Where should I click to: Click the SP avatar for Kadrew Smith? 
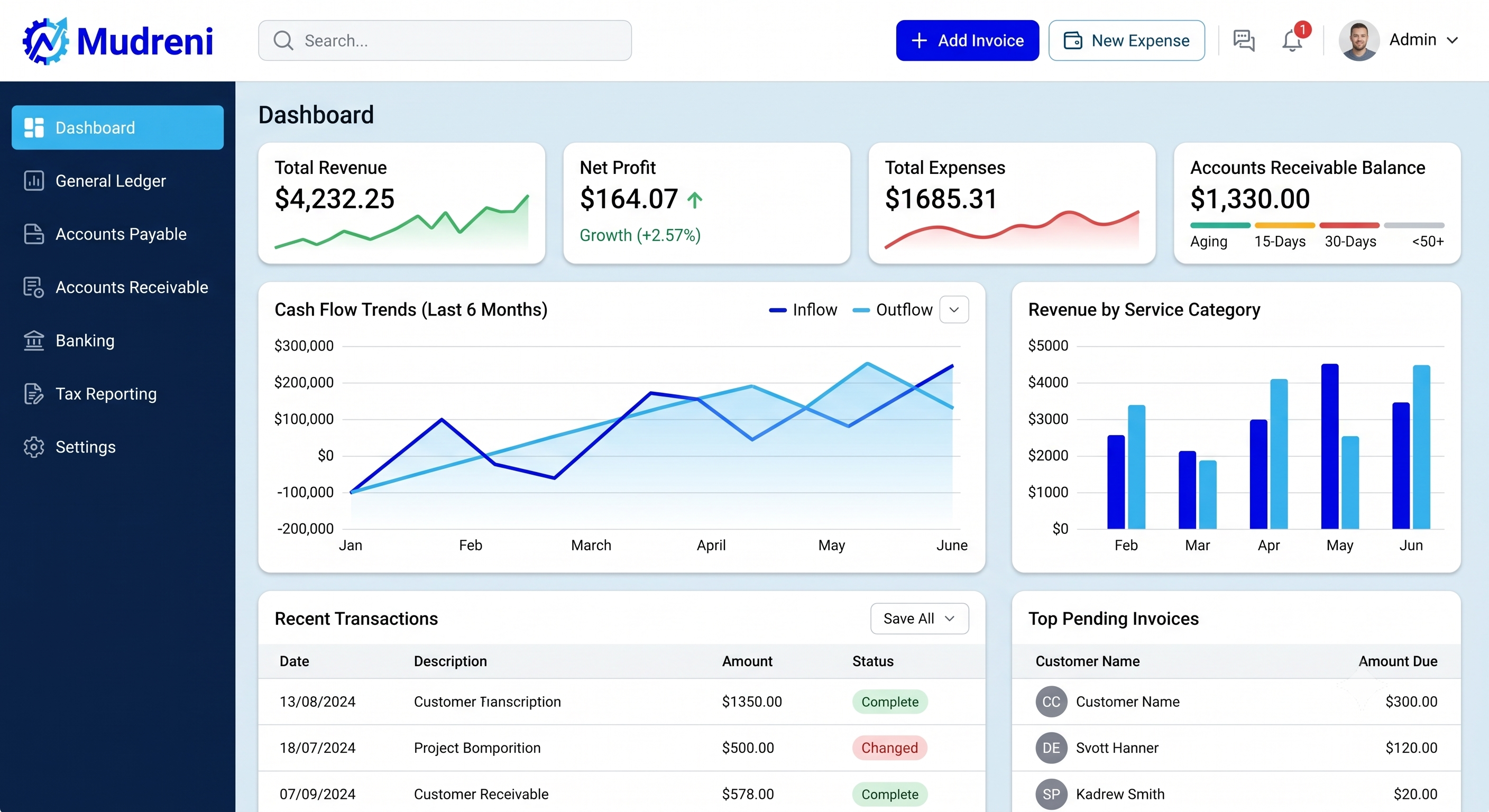click(x=1051, y=794)
